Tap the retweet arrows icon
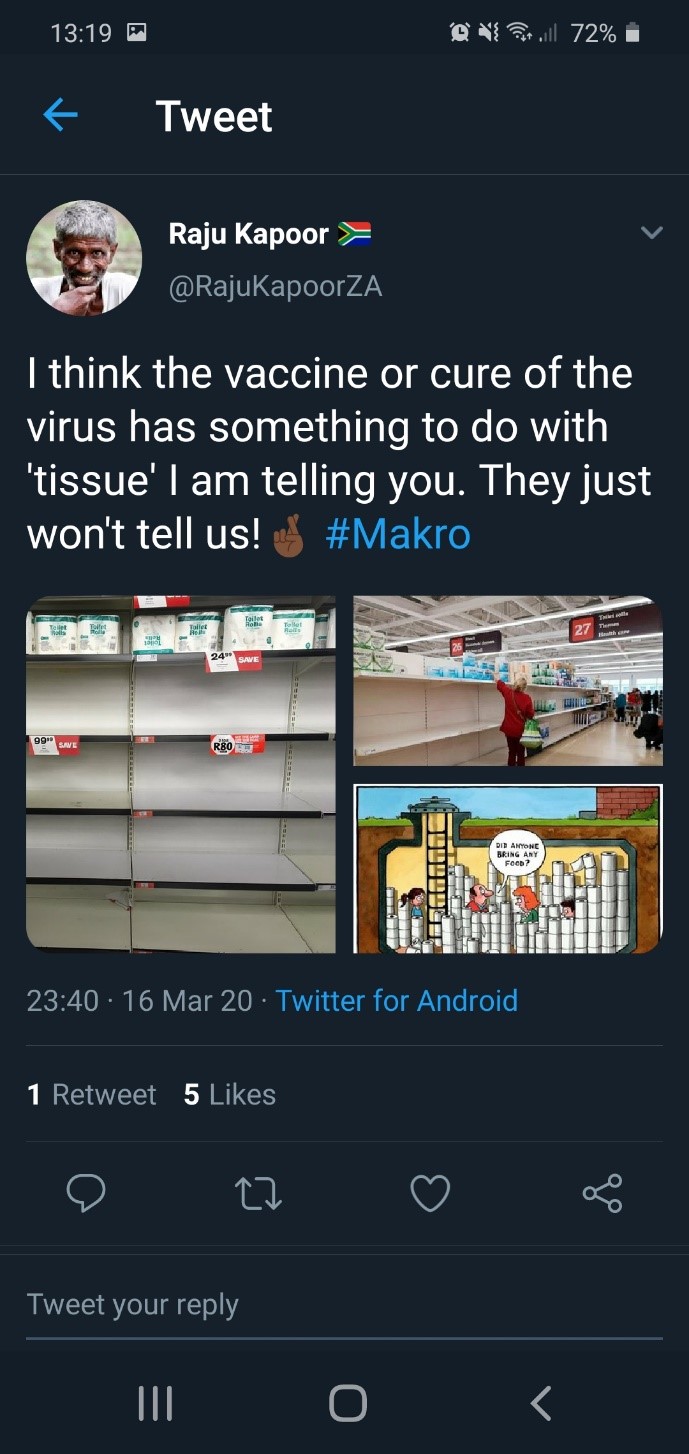Viewport: 689px width, 1454px height. pos(258,1193)
